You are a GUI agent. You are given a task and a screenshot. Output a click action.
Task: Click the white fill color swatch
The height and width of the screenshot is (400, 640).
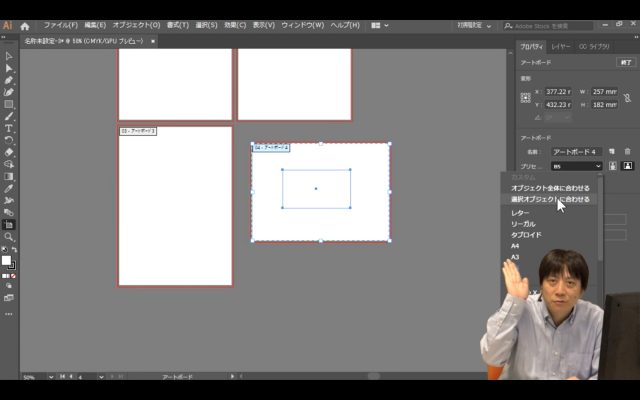point(5,260)
